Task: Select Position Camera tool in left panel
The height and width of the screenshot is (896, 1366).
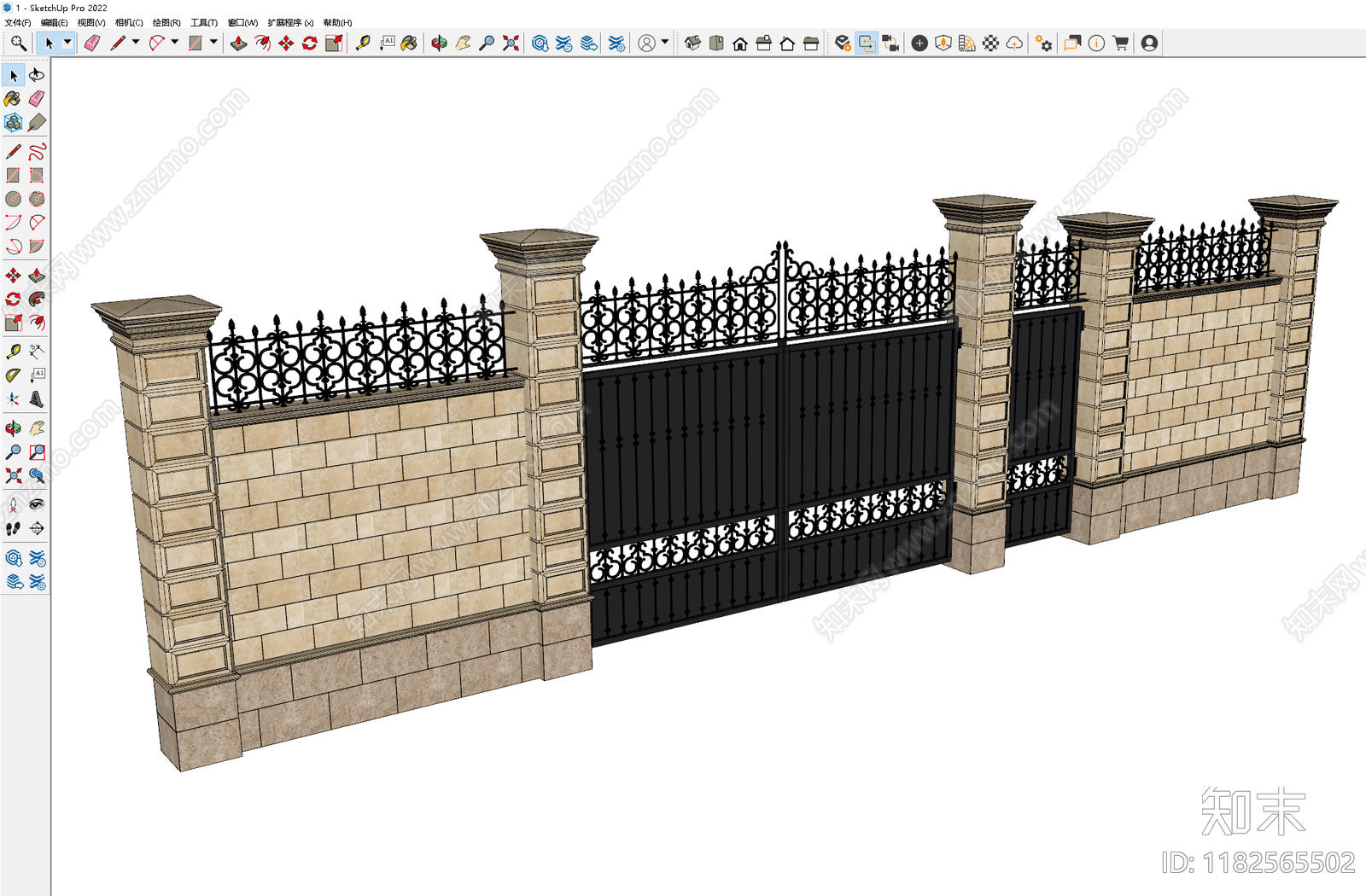Action: pyautogui.click(x=13, y=504)
